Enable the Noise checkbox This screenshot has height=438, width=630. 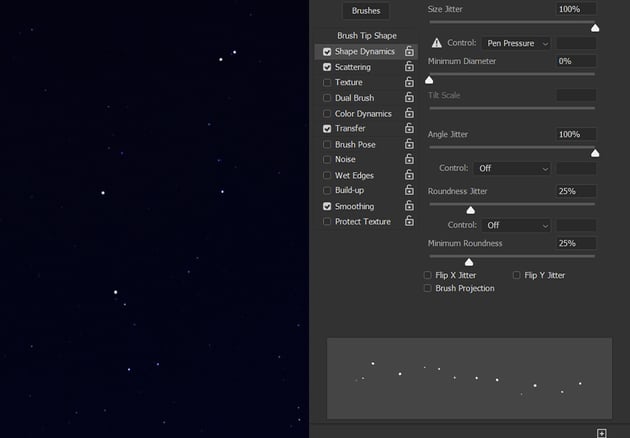point(327,160)
